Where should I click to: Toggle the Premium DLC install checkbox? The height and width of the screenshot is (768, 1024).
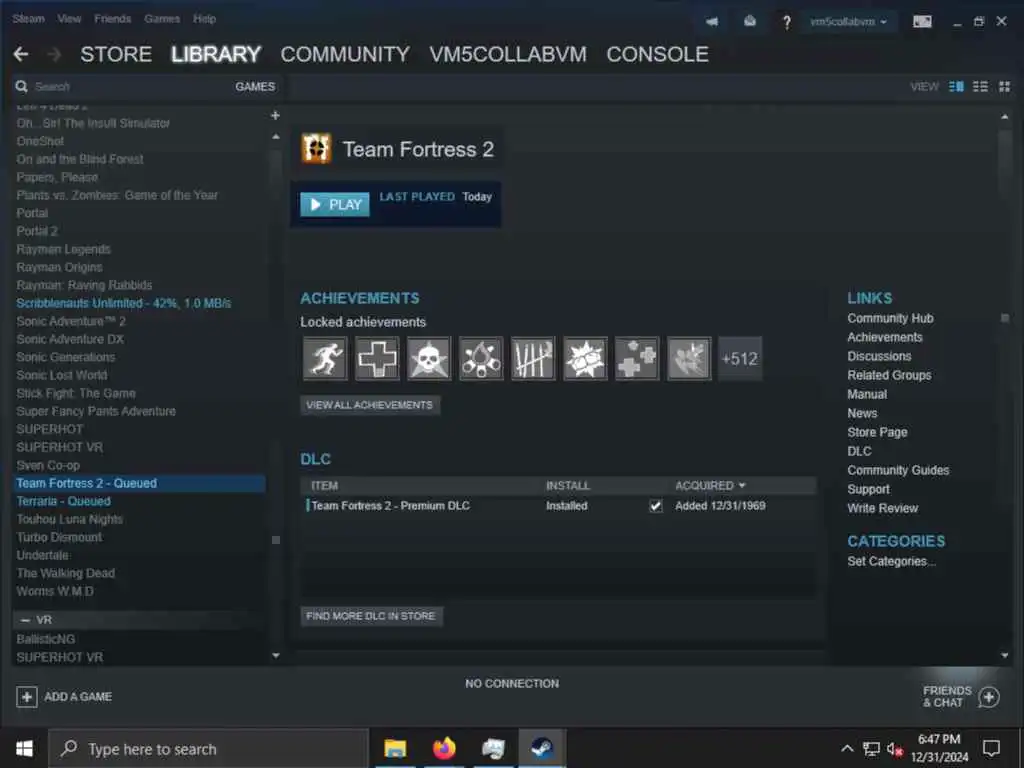point(656,506)
